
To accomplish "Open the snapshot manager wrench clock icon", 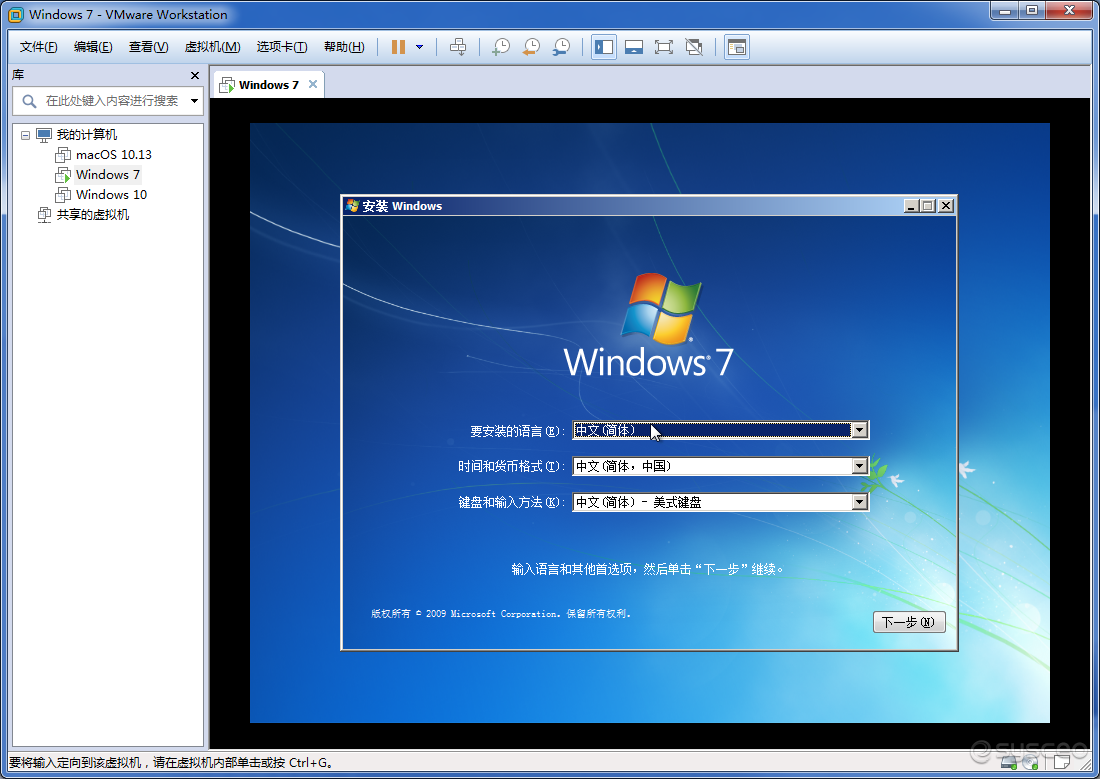I will (562, 47).
